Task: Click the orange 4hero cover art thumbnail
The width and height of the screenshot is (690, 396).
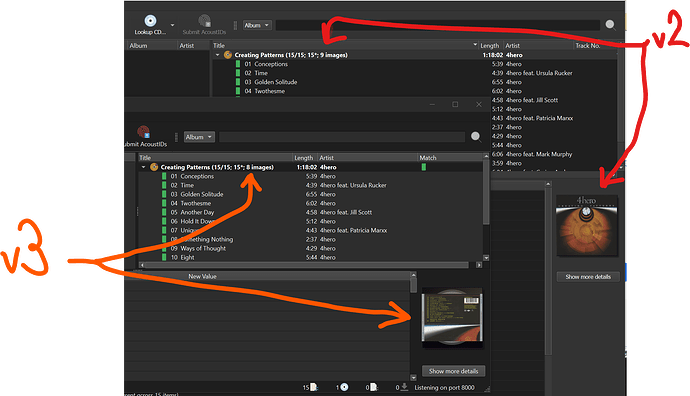Action: (x=587, y=226)
